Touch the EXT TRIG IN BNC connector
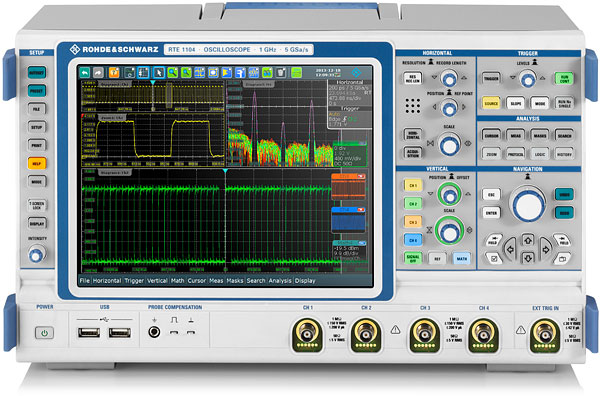 pyautogui.click(x=545, y=335)
